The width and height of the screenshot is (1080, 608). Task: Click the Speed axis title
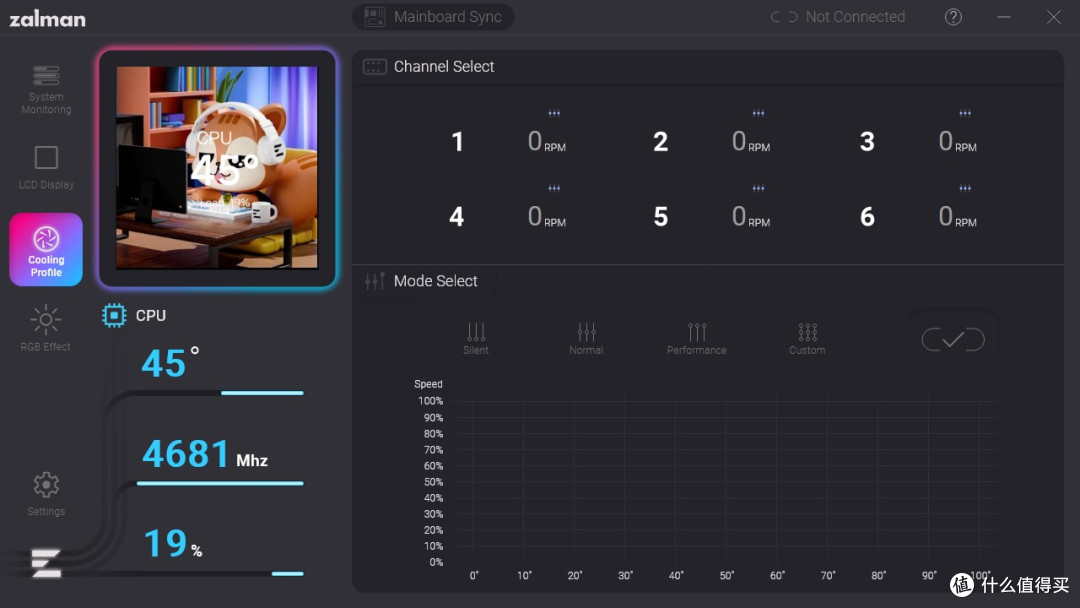(428, 384)
